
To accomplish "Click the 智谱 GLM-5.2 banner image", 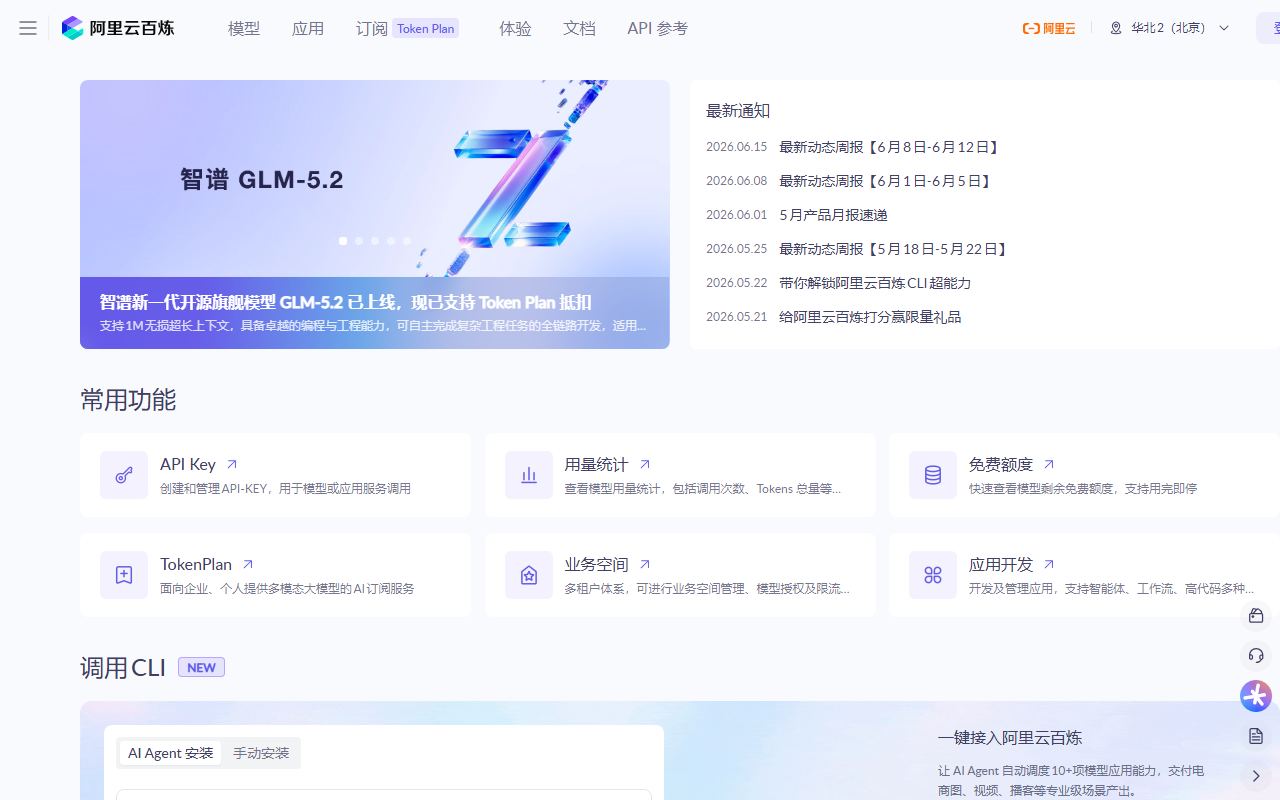I will [x=375, y=179].
